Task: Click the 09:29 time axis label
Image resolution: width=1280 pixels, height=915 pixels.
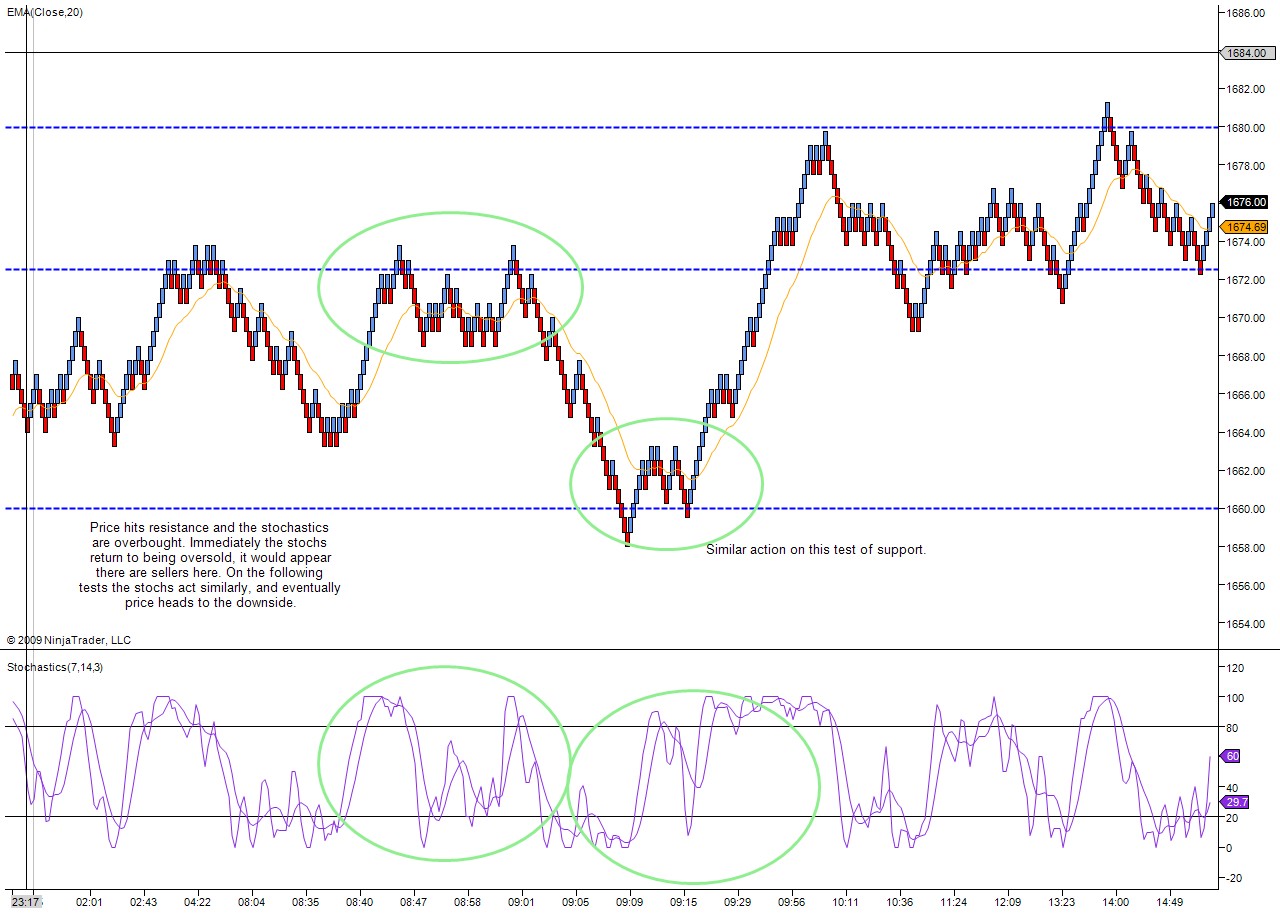Action: [738, 902]
